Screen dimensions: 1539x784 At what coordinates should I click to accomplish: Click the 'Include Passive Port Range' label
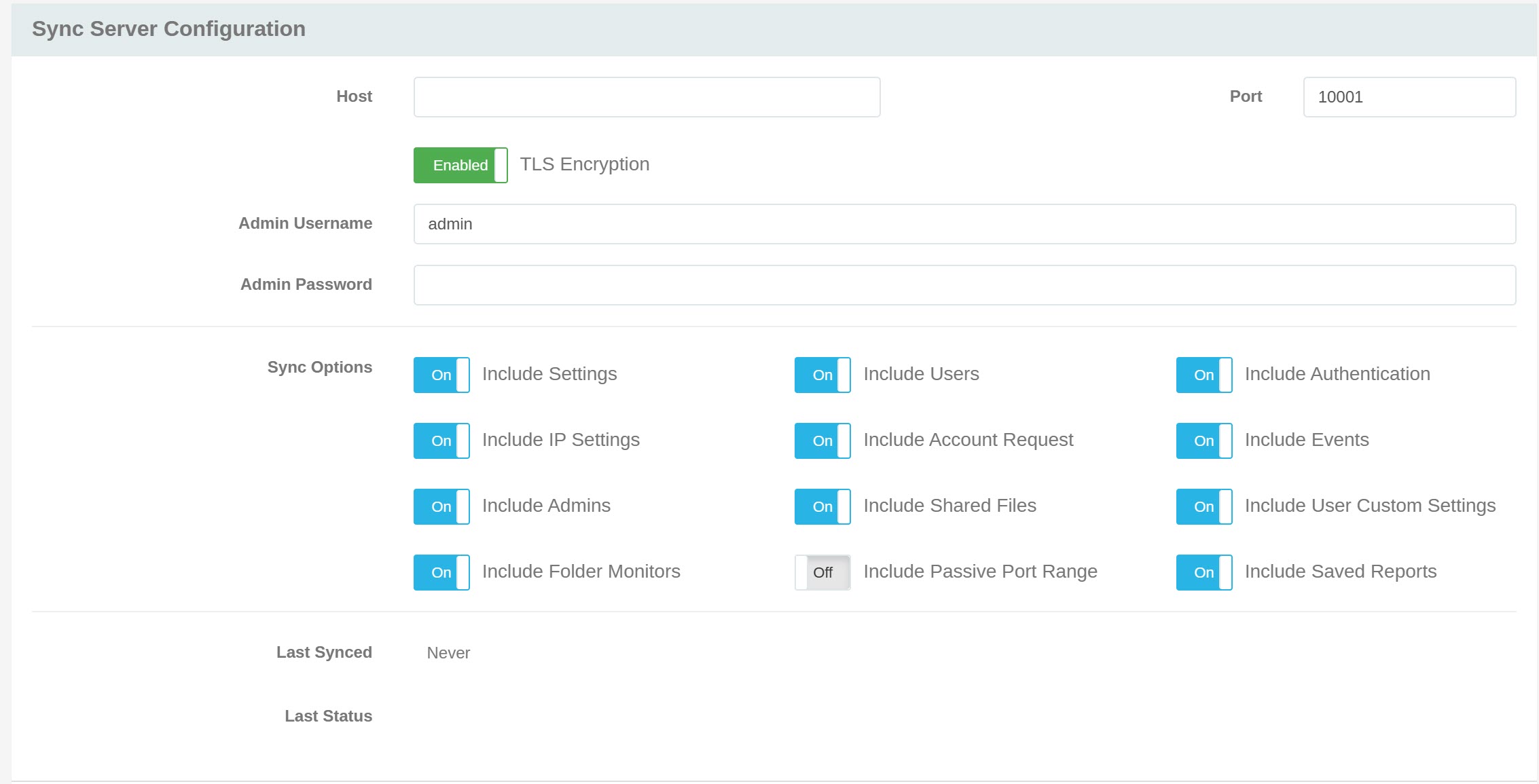click(x=980, y=572)
